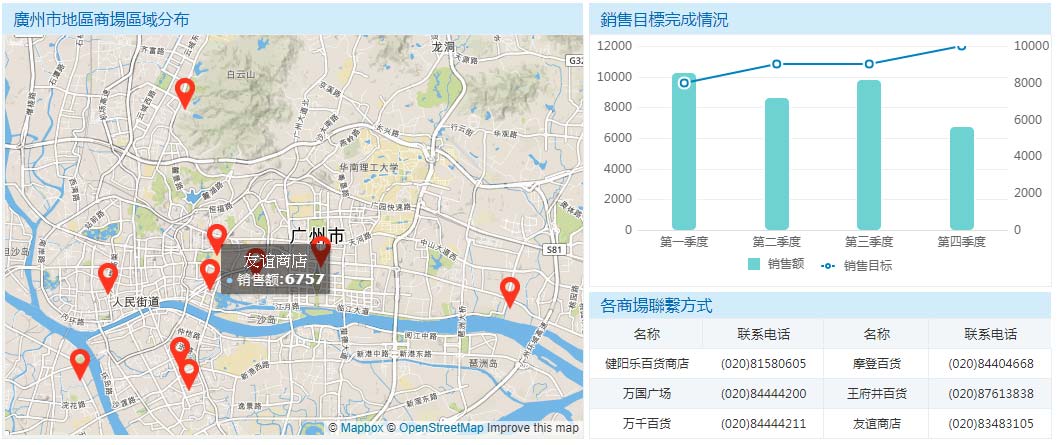
Task: Select the map pin just above 人民街道
Action: [x=108, y=278]
